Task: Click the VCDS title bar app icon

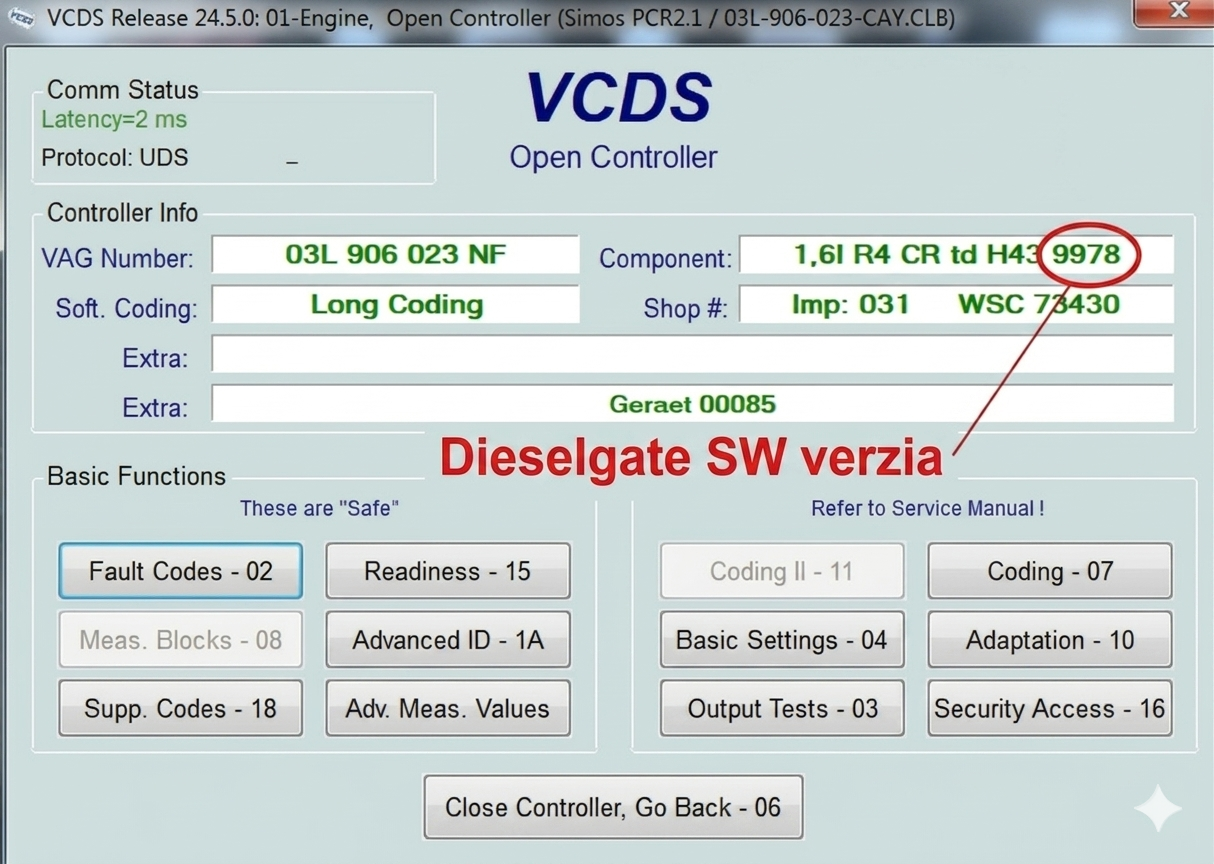Action: 20,18
